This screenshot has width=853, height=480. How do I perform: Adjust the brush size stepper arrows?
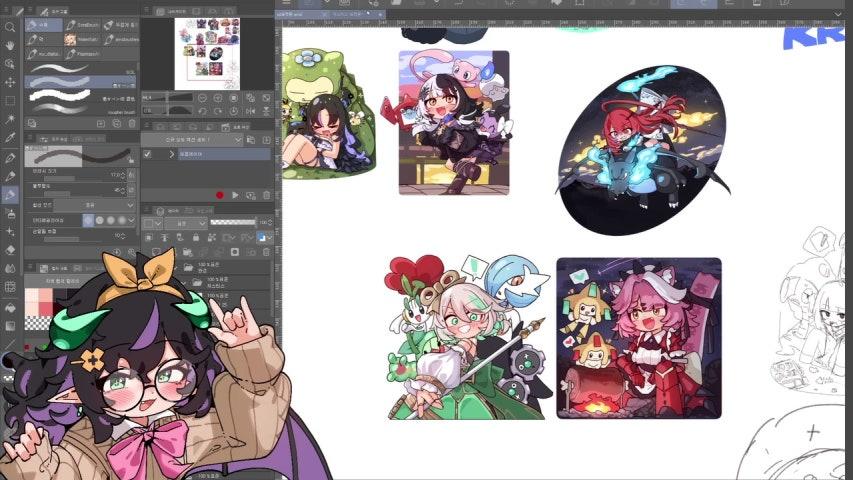123,175
